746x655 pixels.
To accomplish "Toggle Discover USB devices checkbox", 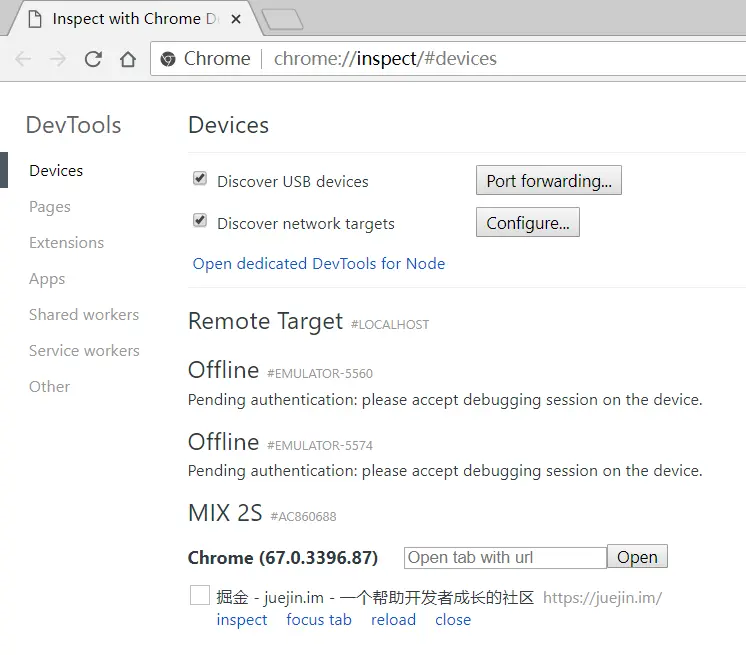I will point(200,178).
